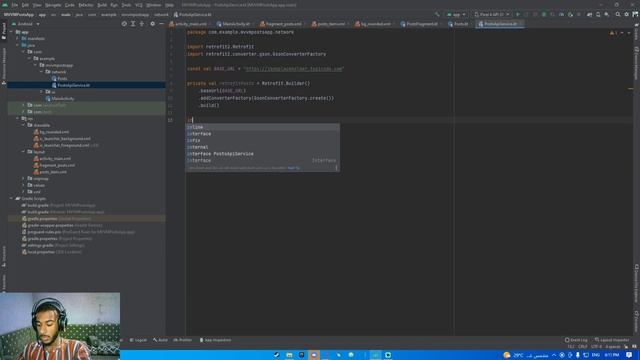The width and height of the screenshot is (640, 360).
Task: Click the Search Everywhere magnifier icon
Action: [x=618, y=14]
